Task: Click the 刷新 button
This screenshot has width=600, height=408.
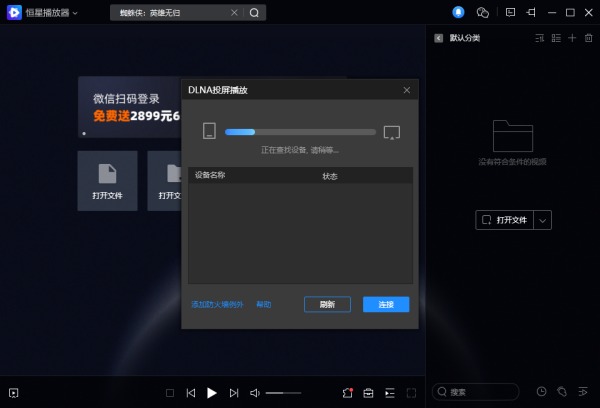Action: coord(327,304)
